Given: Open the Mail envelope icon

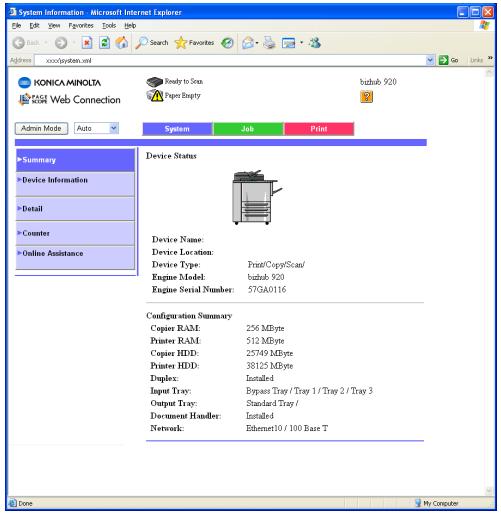Looking at the screenshot, I should point(248,43).
